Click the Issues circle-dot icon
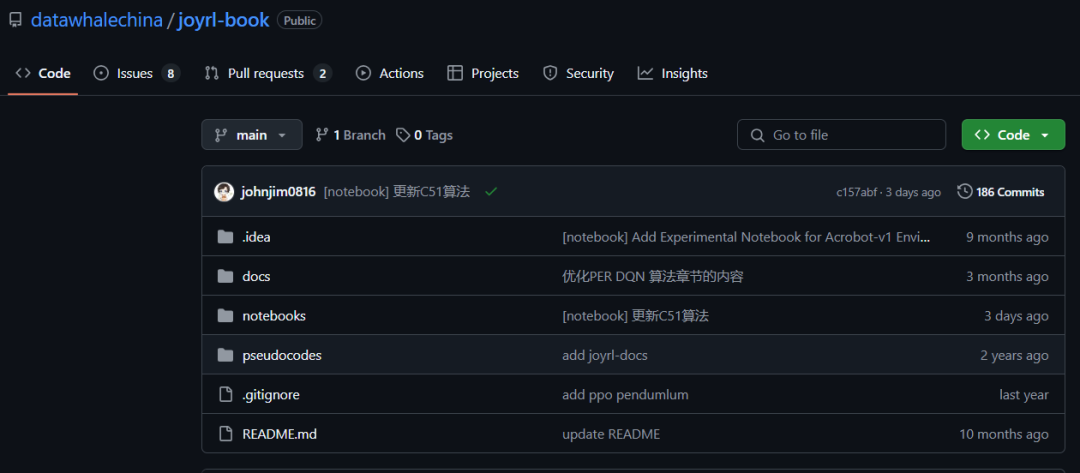Screen dimensions: 1080x473 coord(101,73)
